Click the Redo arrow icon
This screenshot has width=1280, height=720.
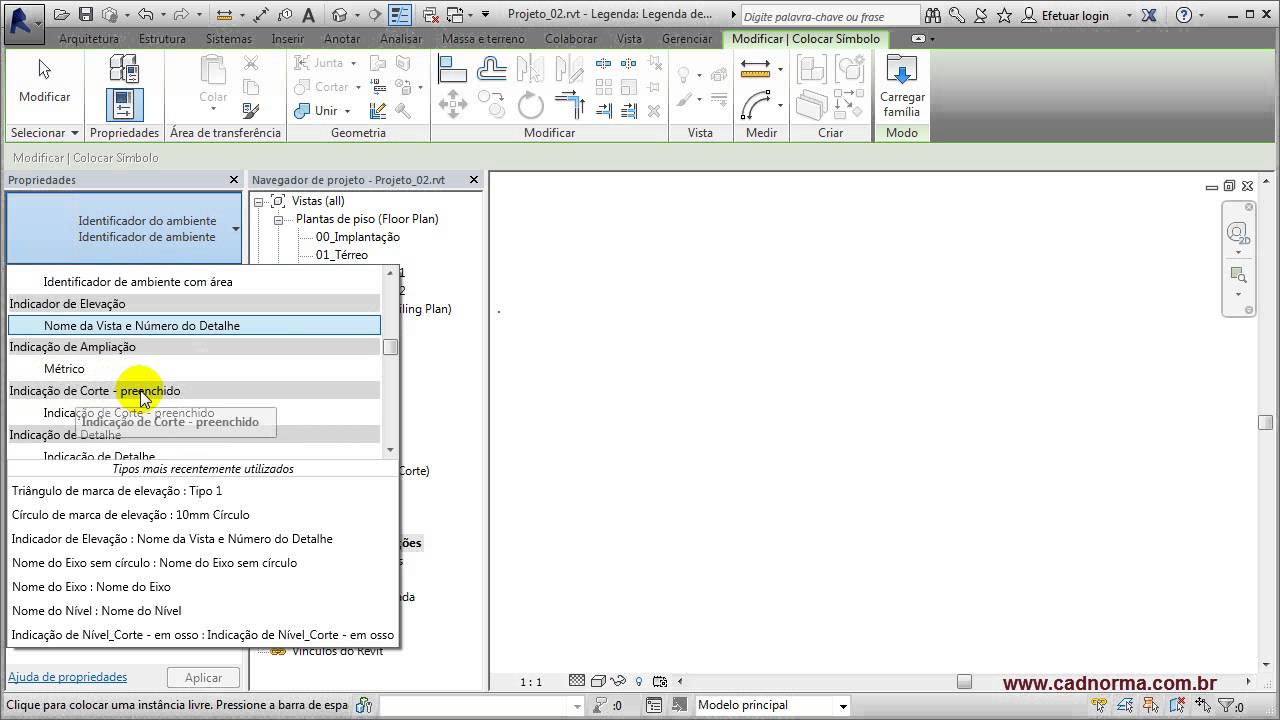click(180, 15)
